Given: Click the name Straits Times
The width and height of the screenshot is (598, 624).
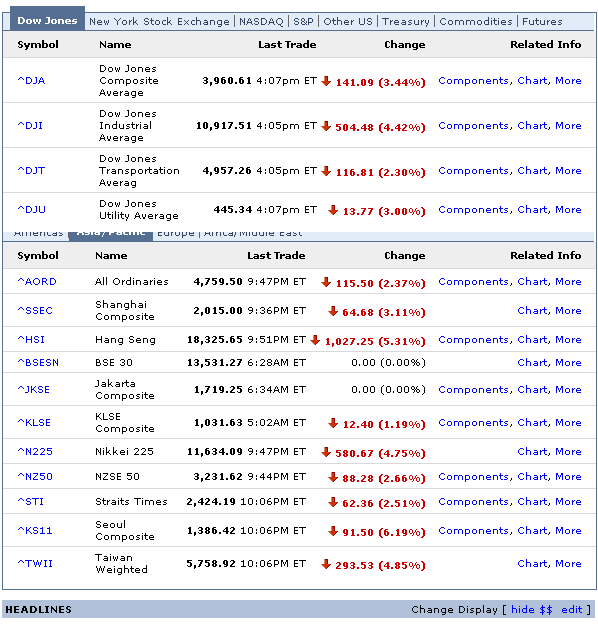Looking at the screenshot, I should tap(131, 502).
